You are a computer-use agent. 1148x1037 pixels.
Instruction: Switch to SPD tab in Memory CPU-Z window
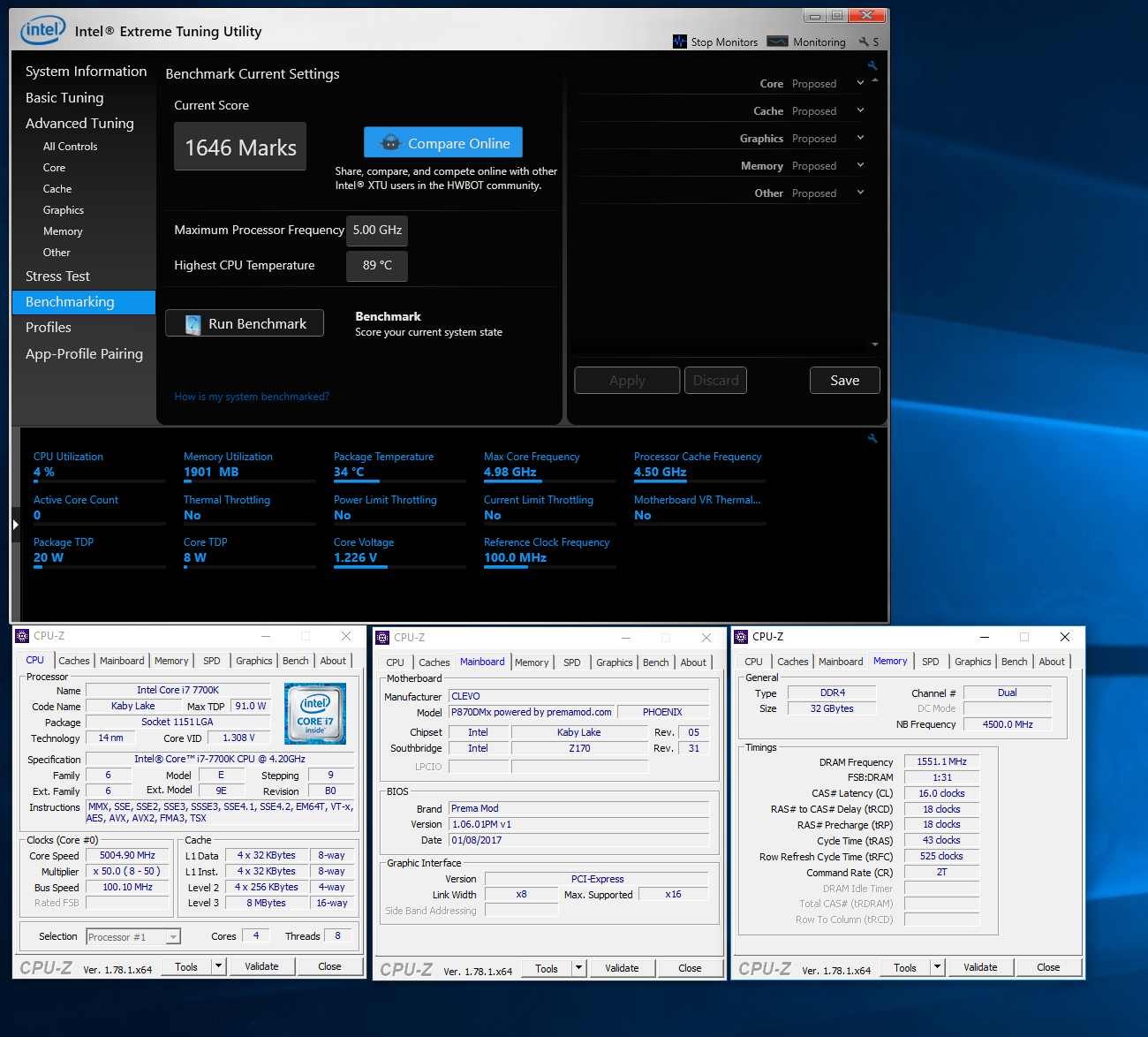[931, 662]
